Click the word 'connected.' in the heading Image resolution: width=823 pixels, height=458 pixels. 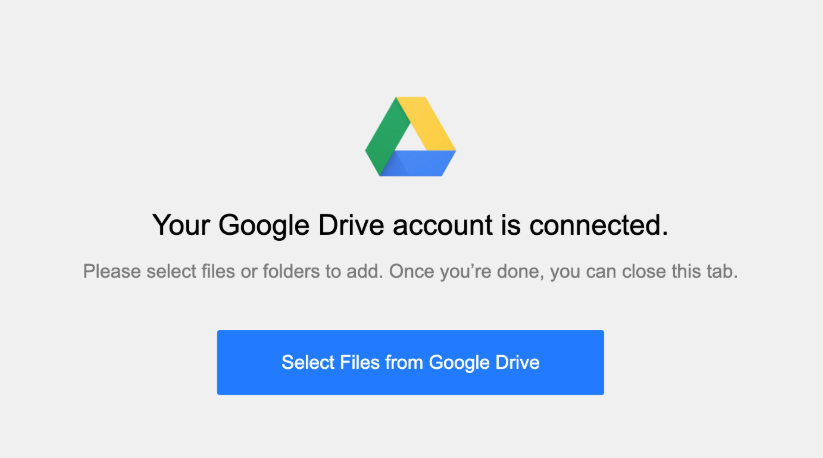click(599, 225)
